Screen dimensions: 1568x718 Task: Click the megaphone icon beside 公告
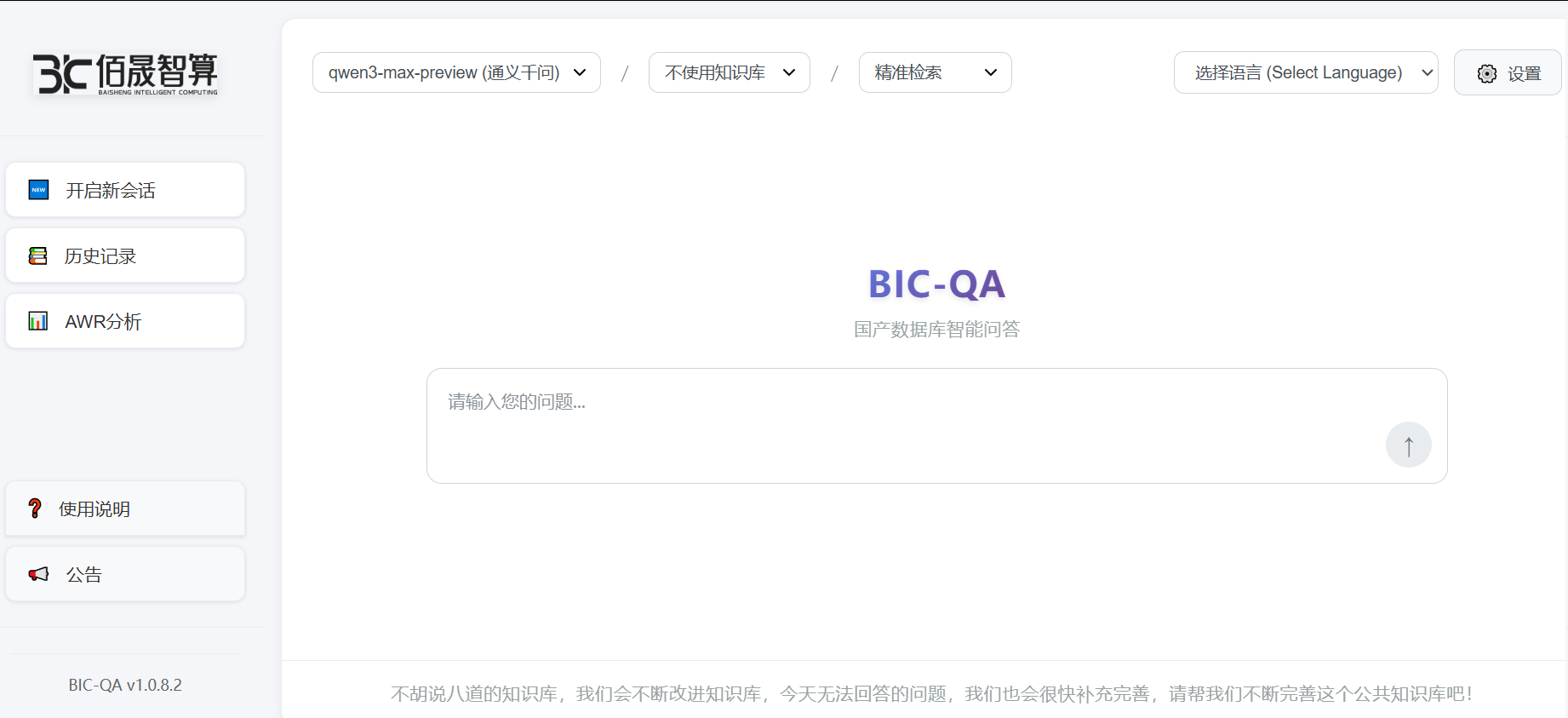click(x=38, y=574)
